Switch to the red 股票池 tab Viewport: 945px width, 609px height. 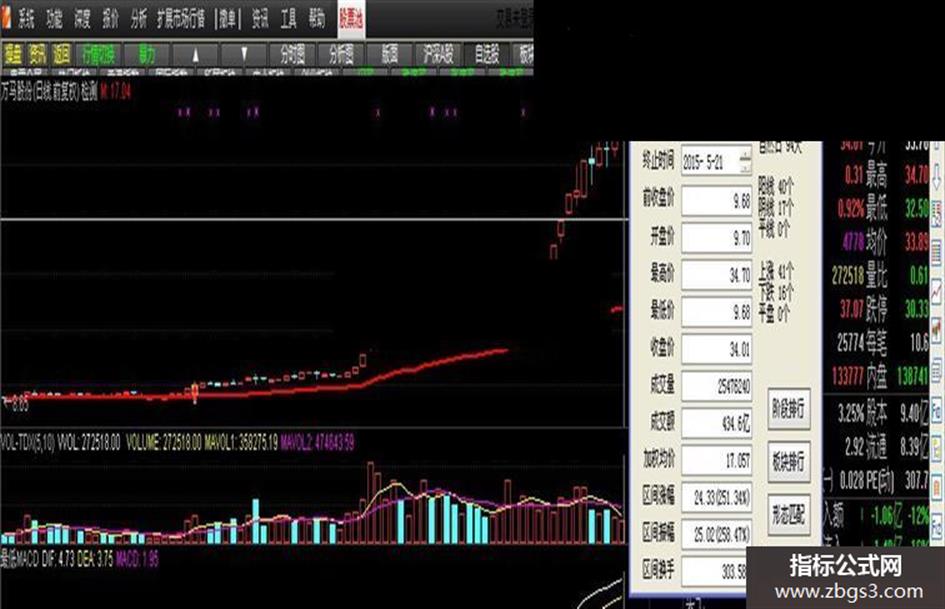click(x=351, y=19)
